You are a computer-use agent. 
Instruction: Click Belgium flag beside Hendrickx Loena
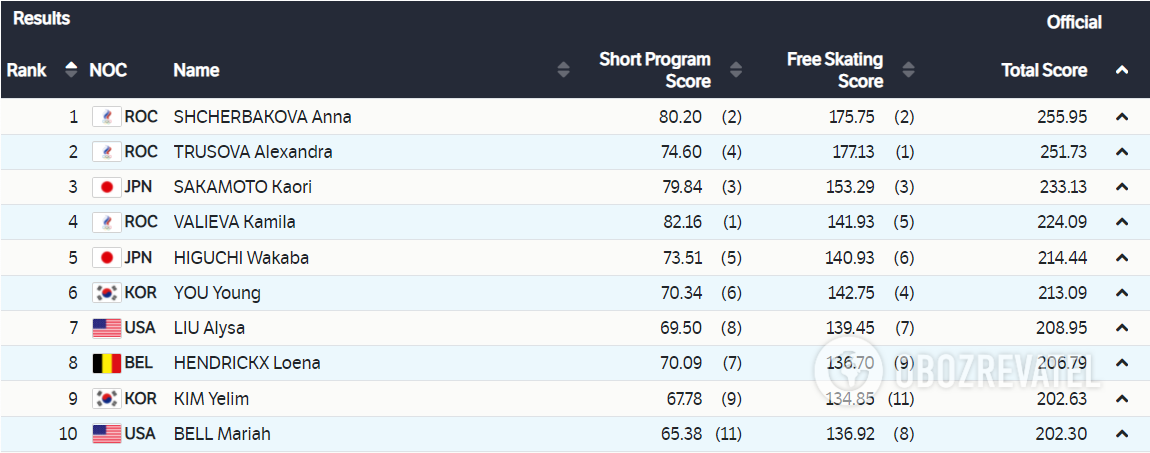click(x=106, y=363)
